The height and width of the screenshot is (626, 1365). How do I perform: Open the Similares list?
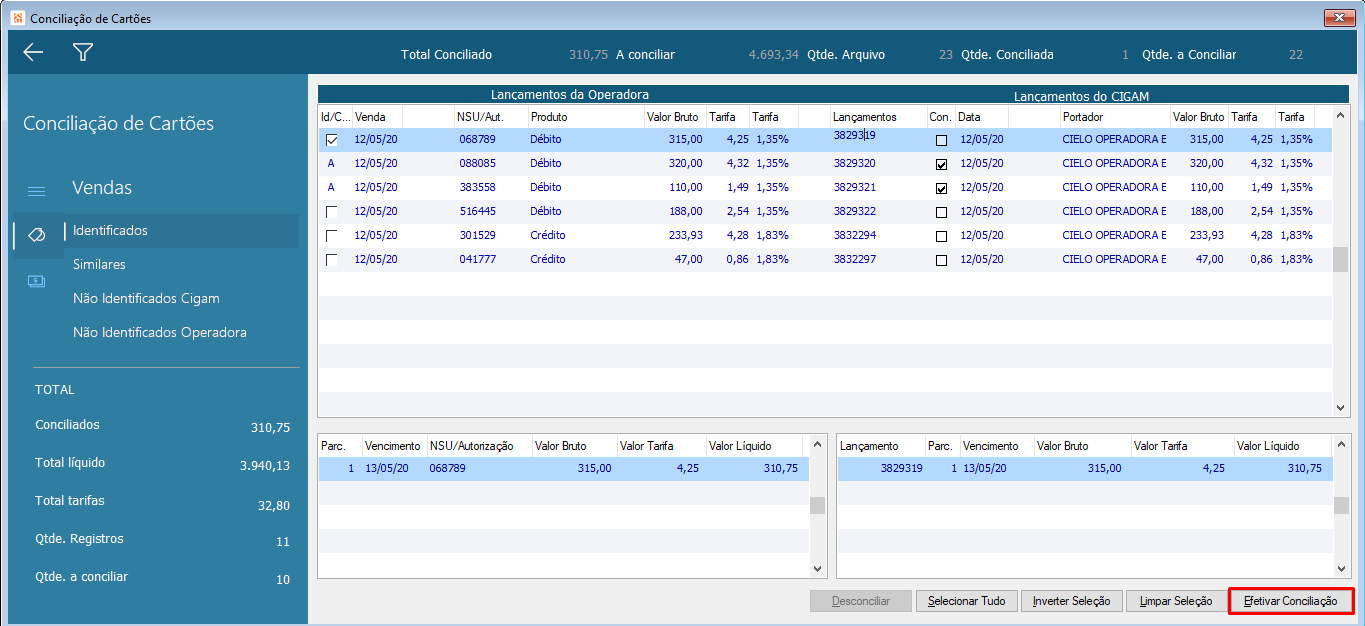99,265
